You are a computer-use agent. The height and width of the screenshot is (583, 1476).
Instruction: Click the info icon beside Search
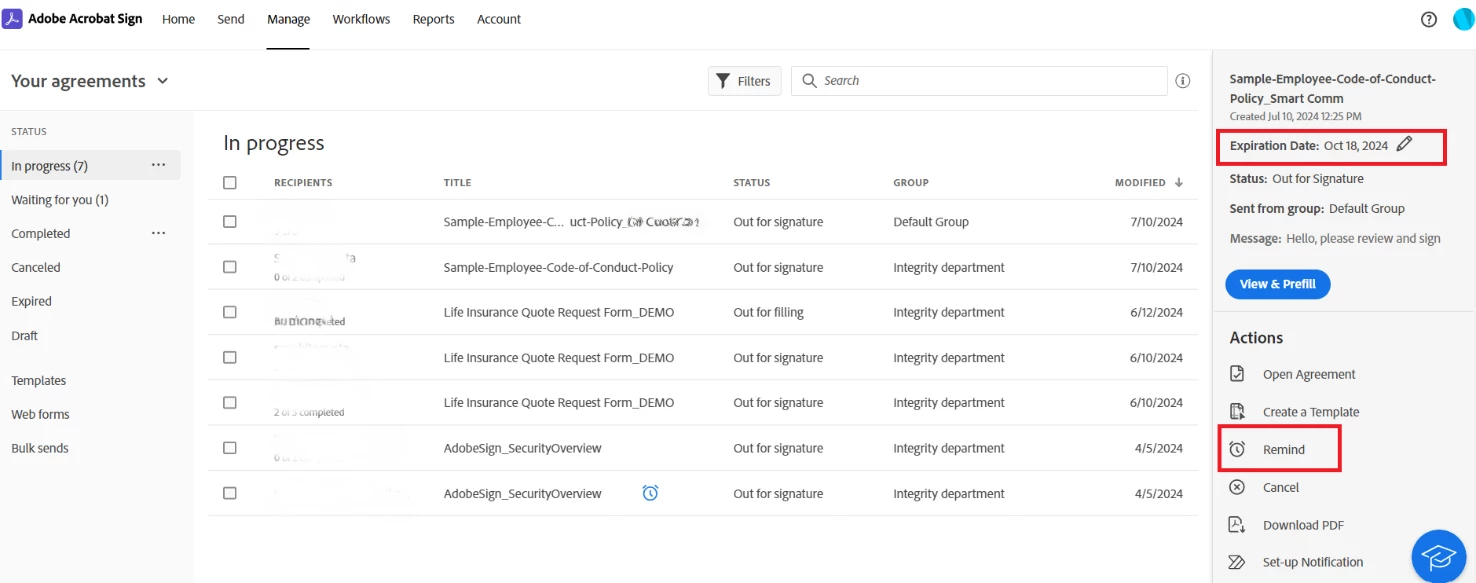(1183, 81)
